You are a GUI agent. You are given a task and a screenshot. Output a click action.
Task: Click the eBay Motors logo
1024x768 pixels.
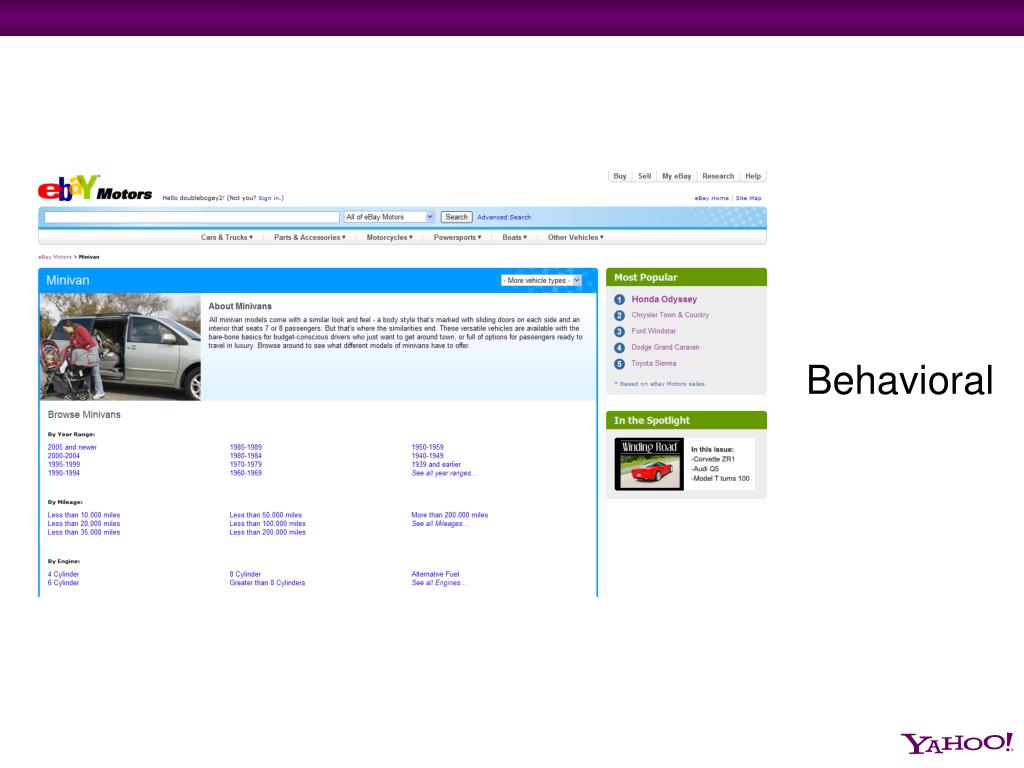pos(95,189)
